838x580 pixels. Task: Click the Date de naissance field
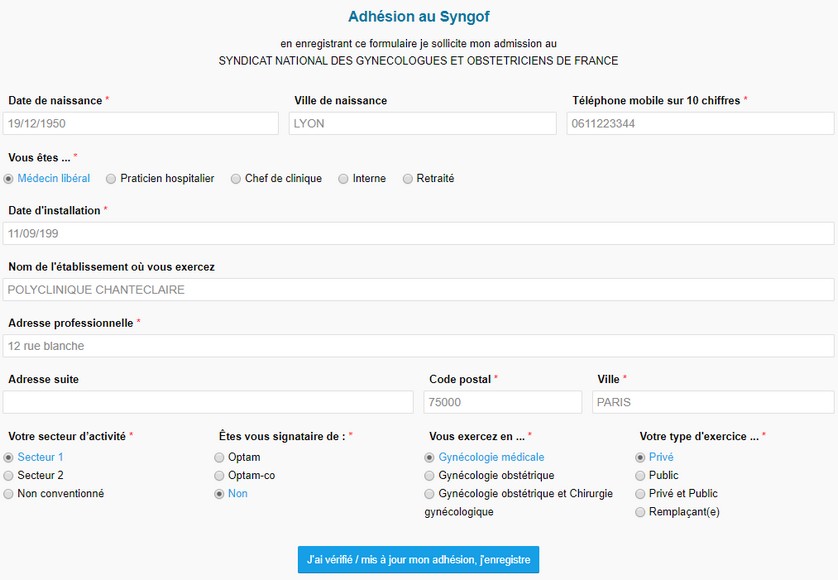[141, 123]
